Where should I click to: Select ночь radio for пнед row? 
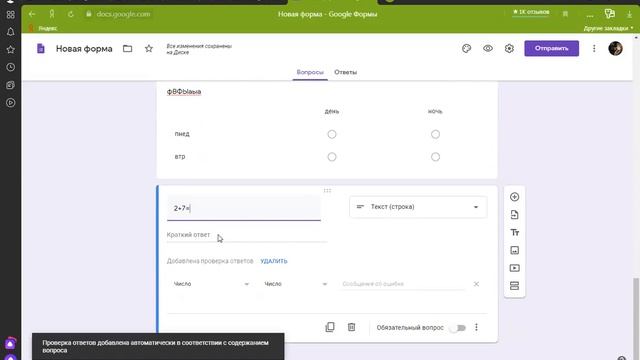(436, 134)
